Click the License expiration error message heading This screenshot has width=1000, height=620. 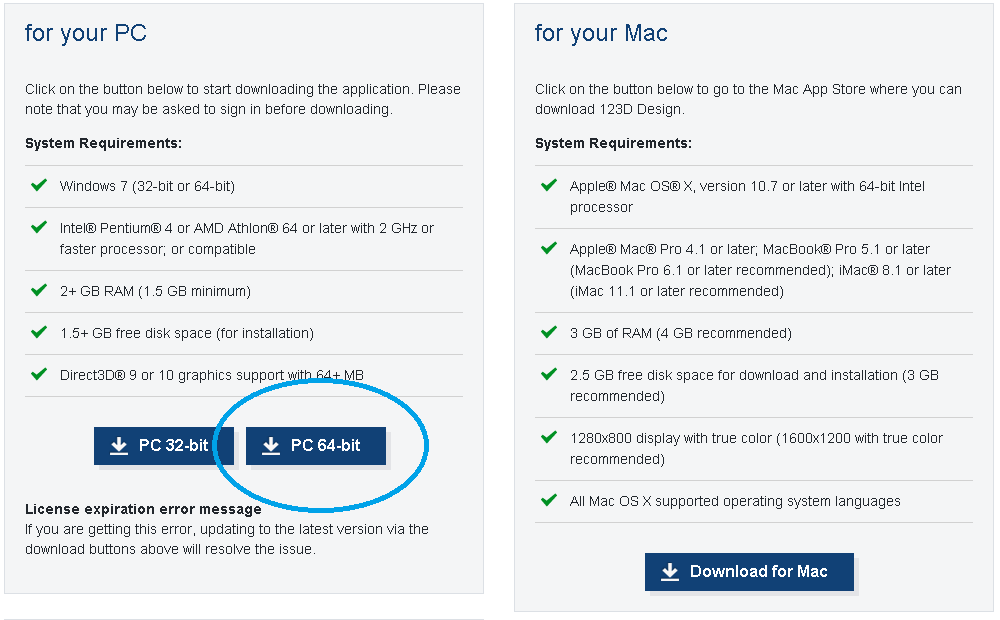(143, 509)
